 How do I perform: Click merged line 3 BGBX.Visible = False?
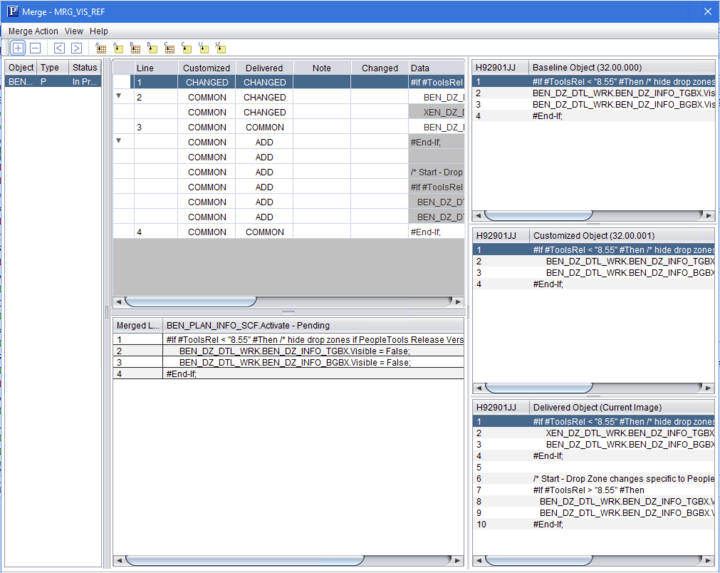(x=288, y=362)
